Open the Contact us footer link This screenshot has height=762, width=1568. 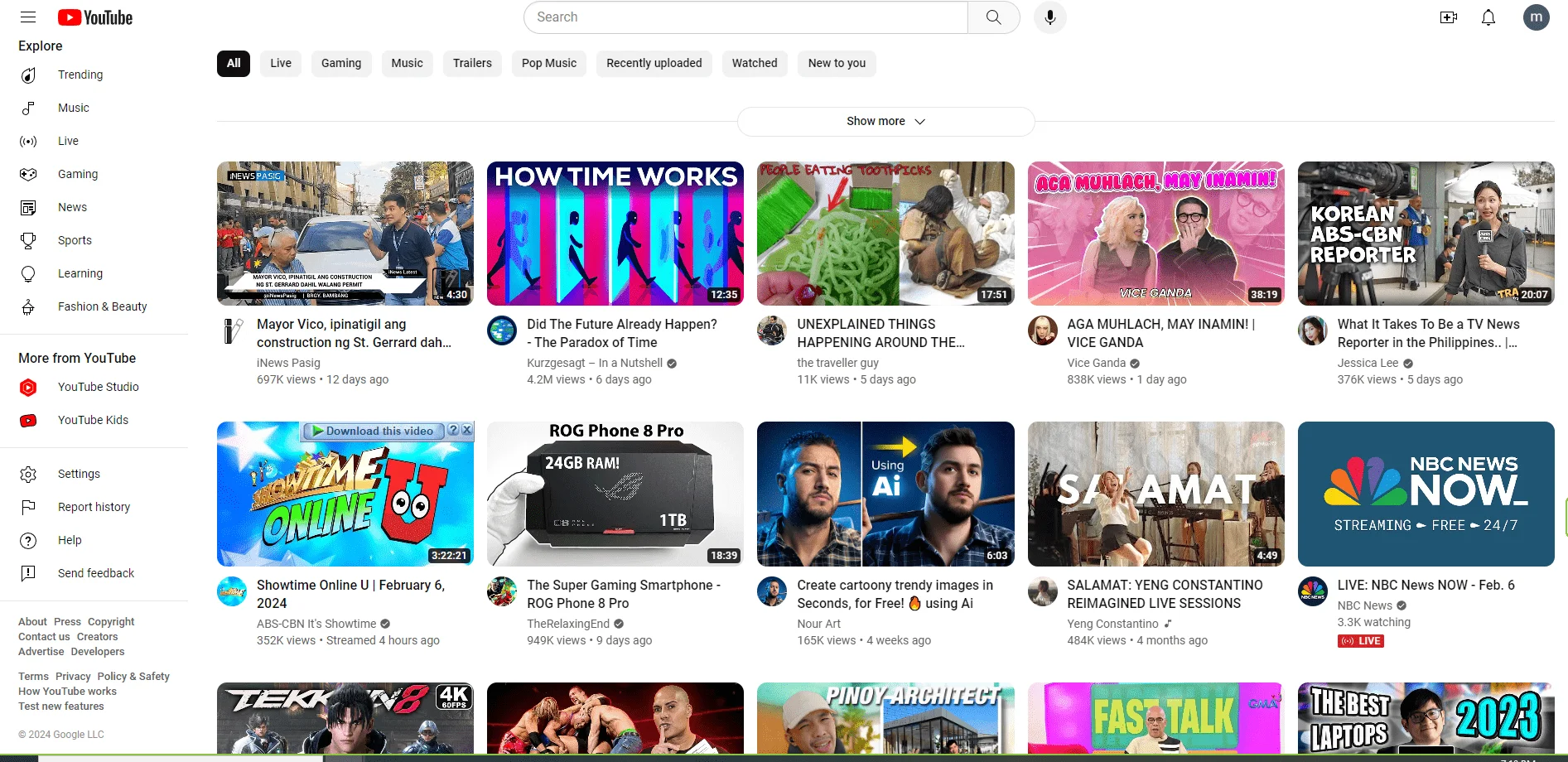[44, 637]
